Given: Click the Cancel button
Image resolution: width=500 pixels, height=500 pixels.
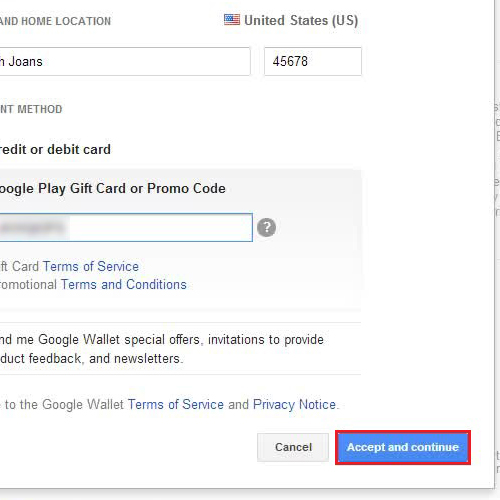Looking at the screenshot, I should pyautogui.click(x=293, y=447).
